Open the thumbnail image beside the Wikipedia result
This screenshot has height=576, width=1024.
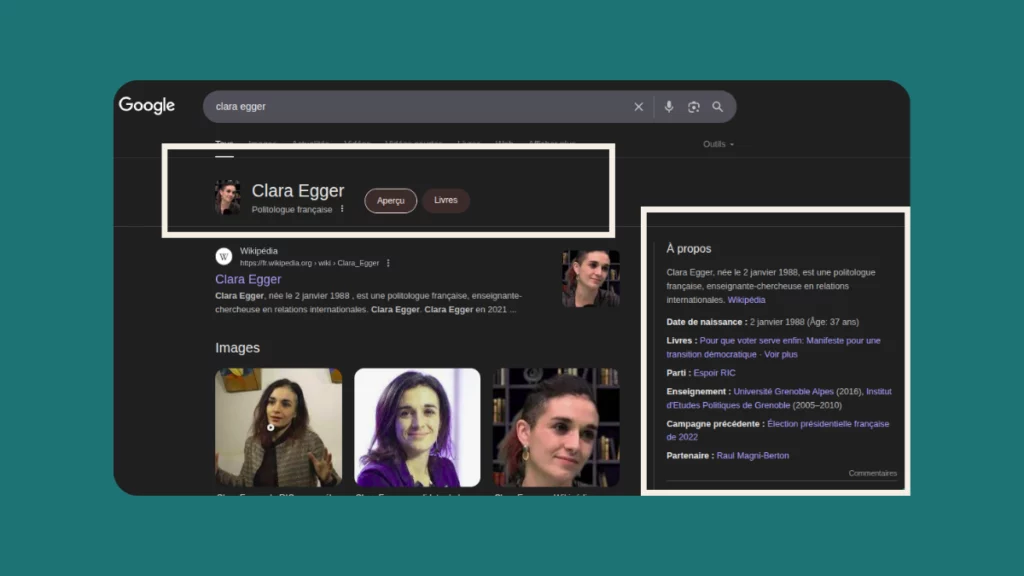click(591, 278)
